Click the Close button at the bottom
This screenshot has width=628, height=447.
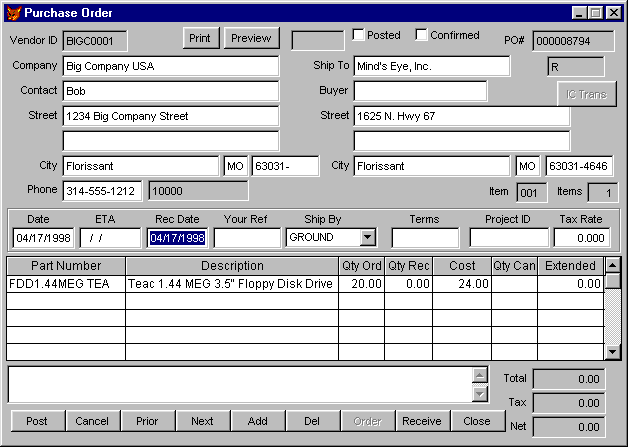tap(477, 421)
